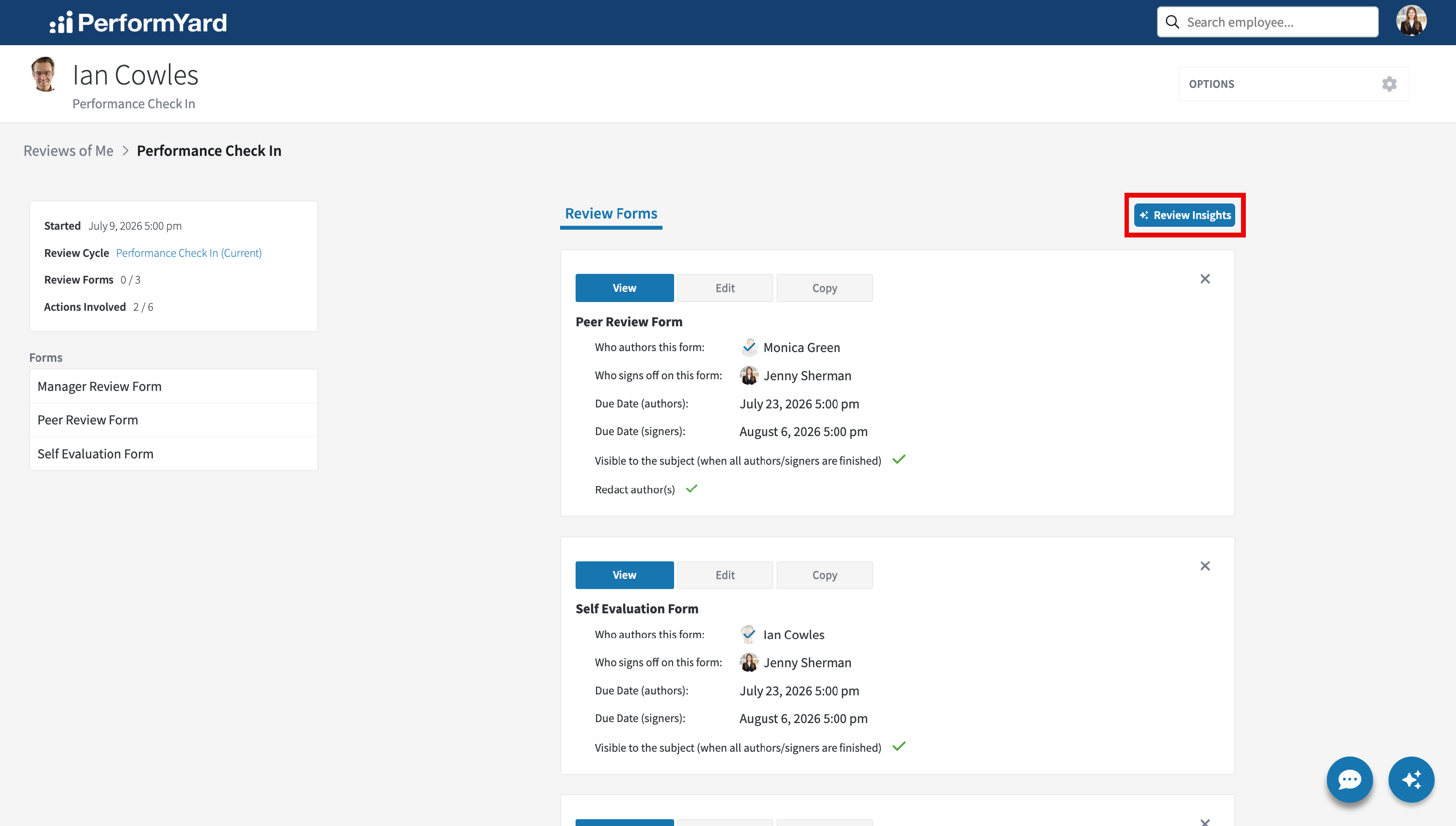Viewport: 1456px width, 826px height.
Task: Toggle Visible to subject checkmark in Peer Review Form
Action: [x=899, y=459]
